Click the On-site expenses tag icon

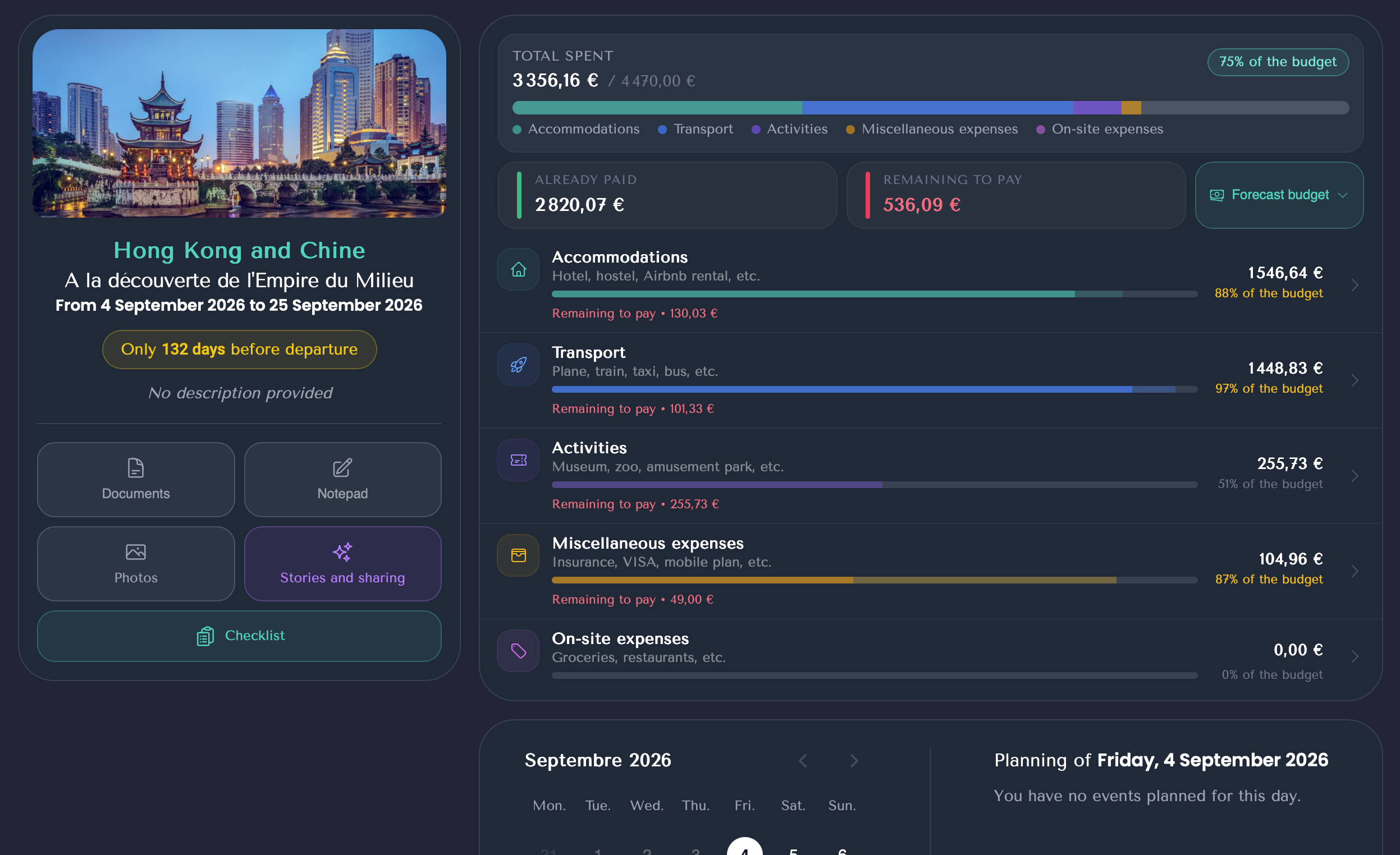click(x=518, y=651)
